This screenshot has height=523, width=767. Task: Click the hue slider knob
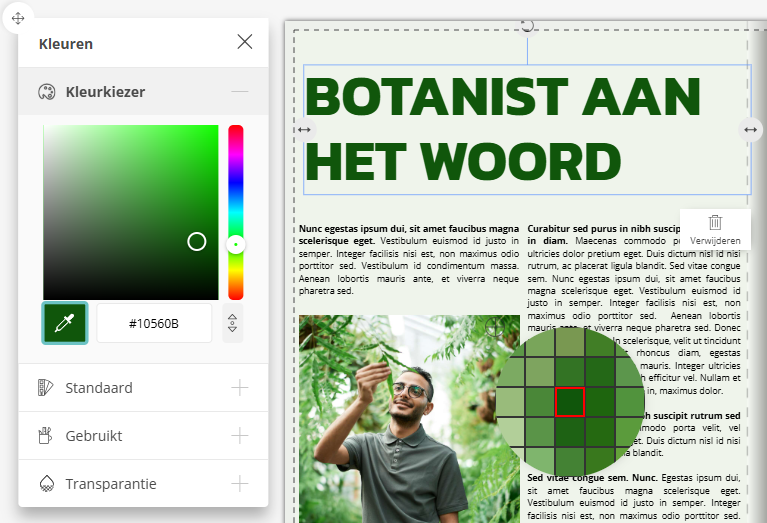point(236,245)
